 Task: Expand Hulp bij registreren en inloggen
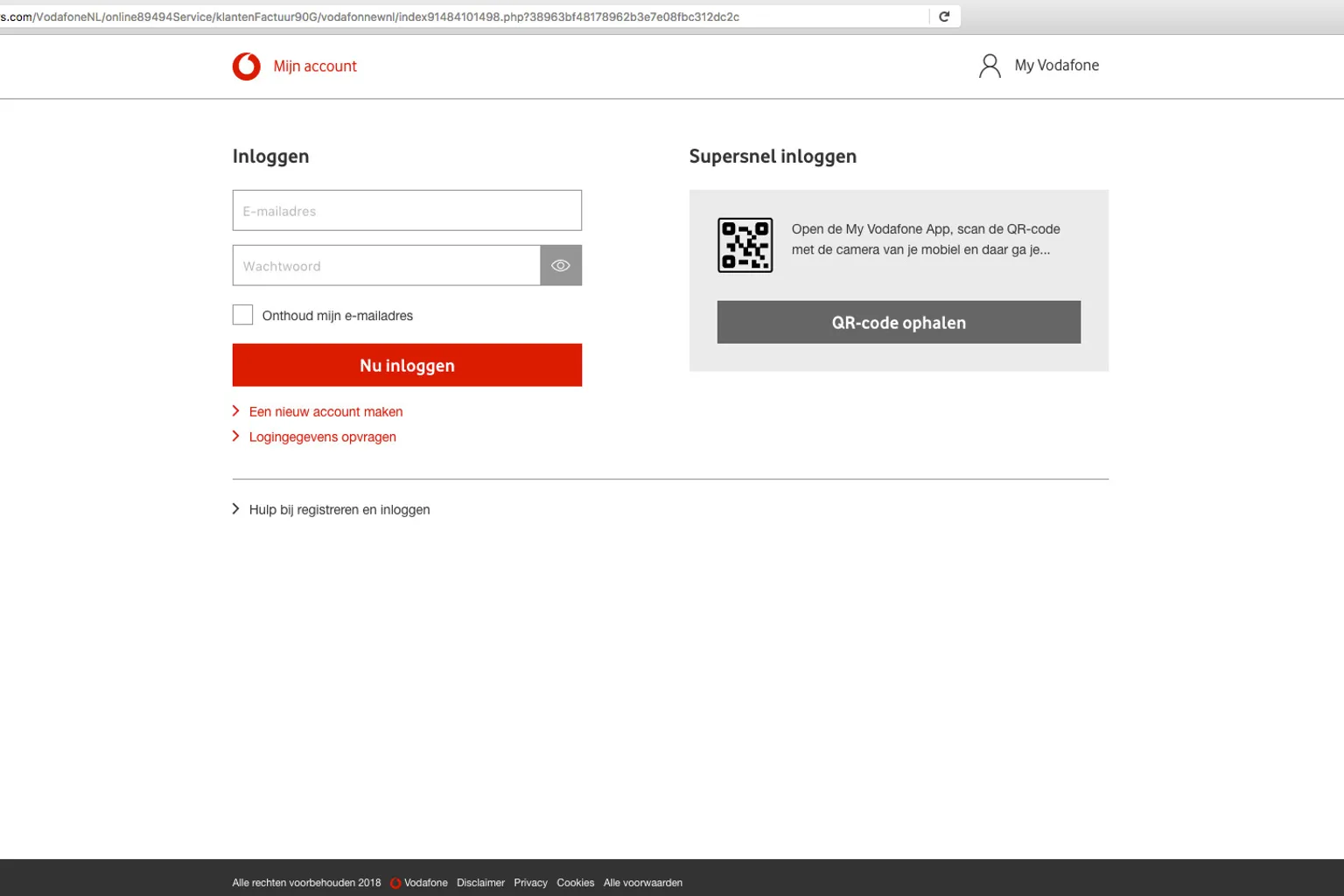(339, 509)
